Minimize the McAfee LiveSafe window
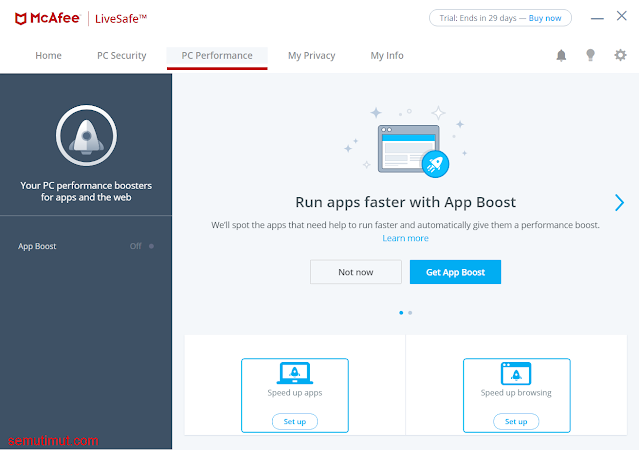 click(597, 18)
